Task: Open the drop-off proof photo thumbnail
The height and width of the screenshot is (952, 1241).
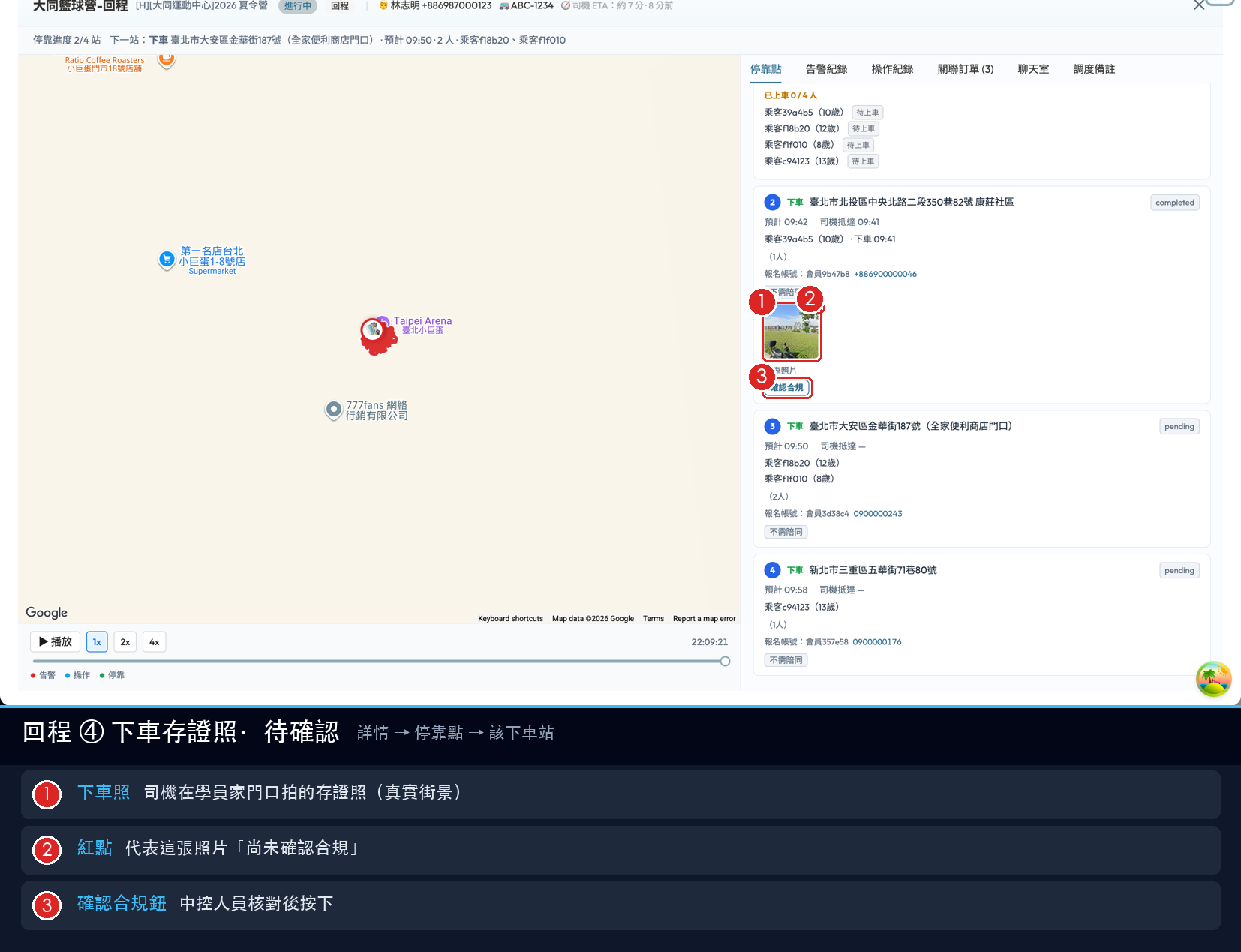Action: pos(791,331)
